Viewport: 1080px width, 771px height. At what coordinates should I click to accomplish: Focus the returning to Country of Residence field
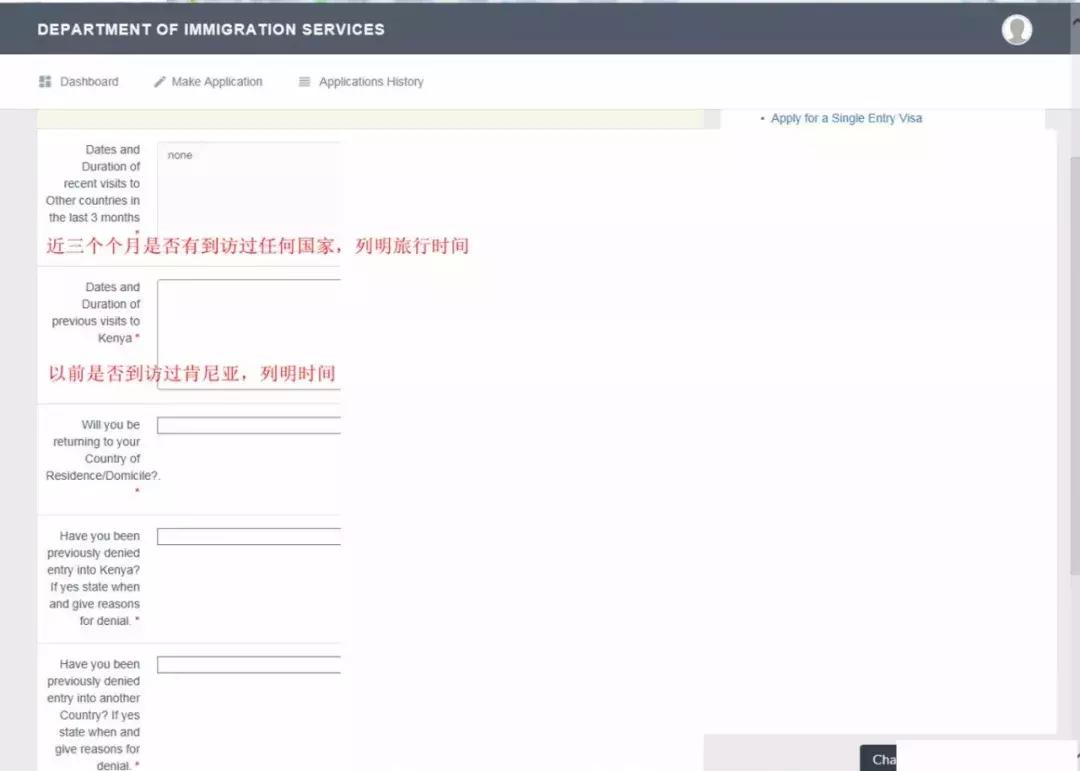click(248, 424)
